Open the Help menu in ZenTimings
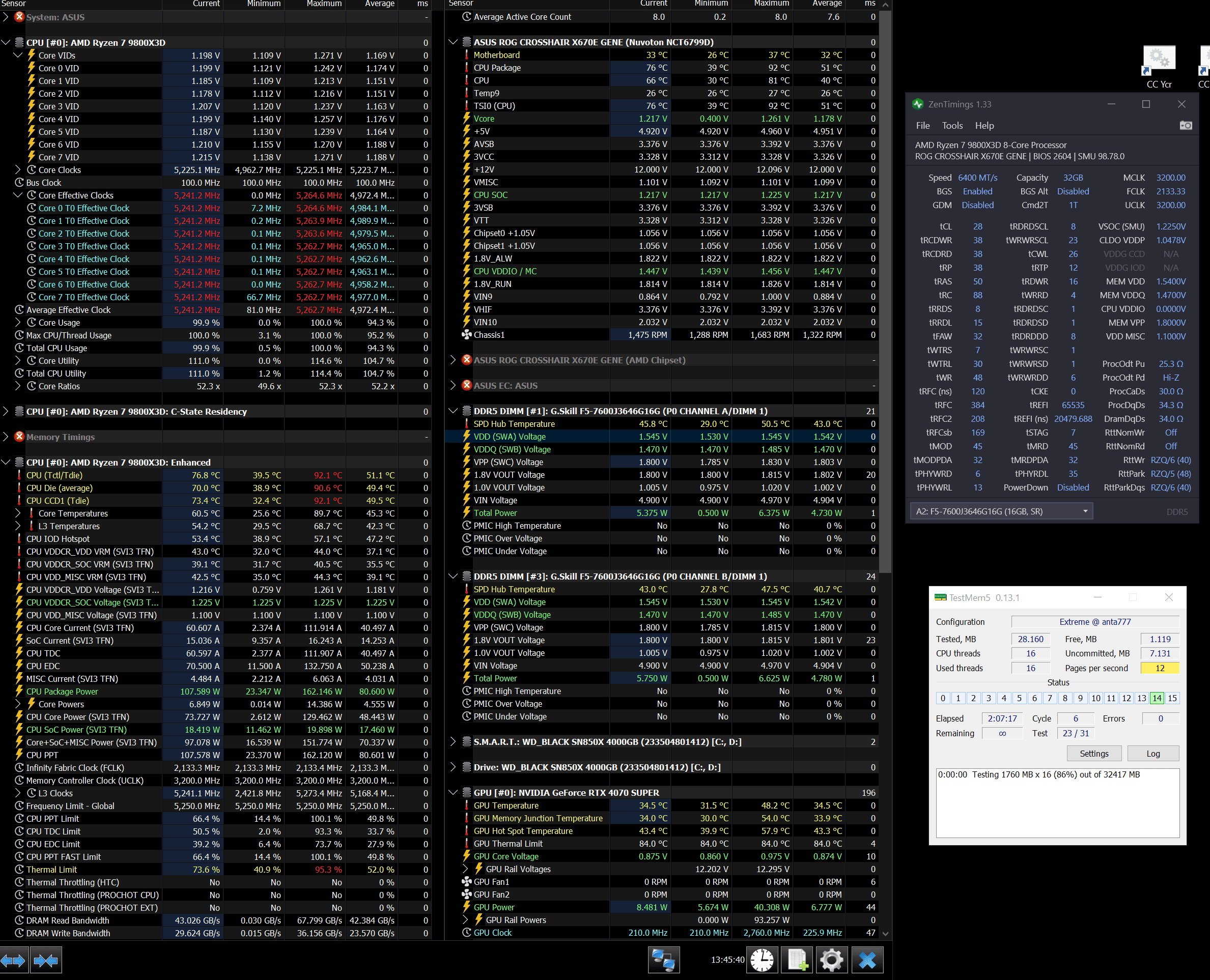This screenshot has height=980, width=1210. click(x=984, y=125)
